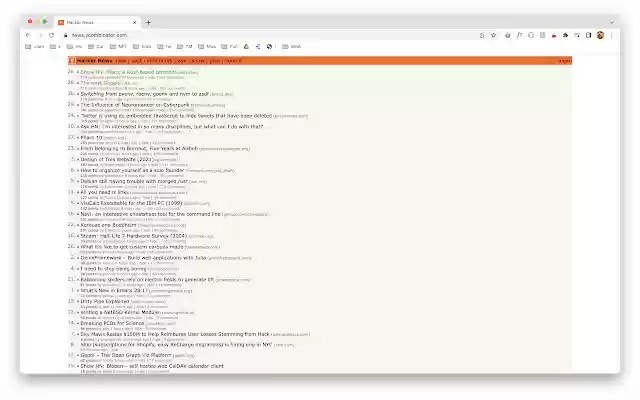The height and width of the screenshot is (400, 640).
Task: Upvote the All you need is links story
Action: (x=78, y=193)
